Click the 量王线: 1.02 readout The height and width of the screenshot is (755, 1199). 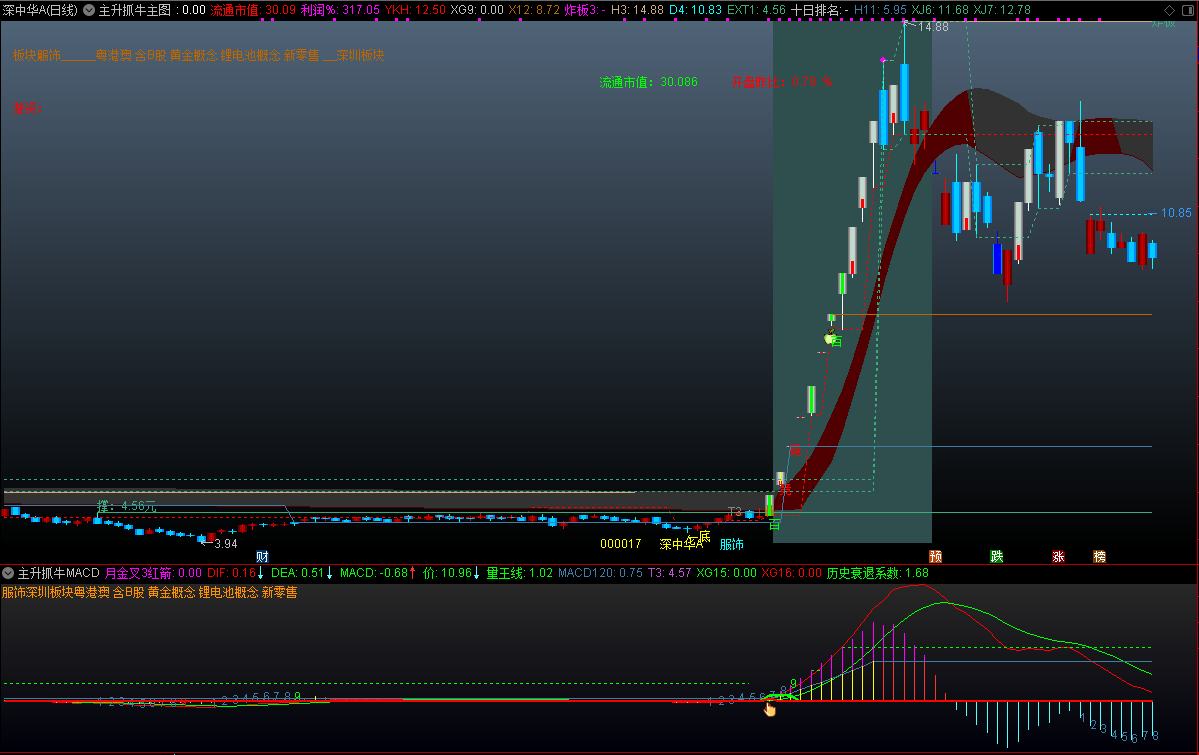[x=519, y=573]
